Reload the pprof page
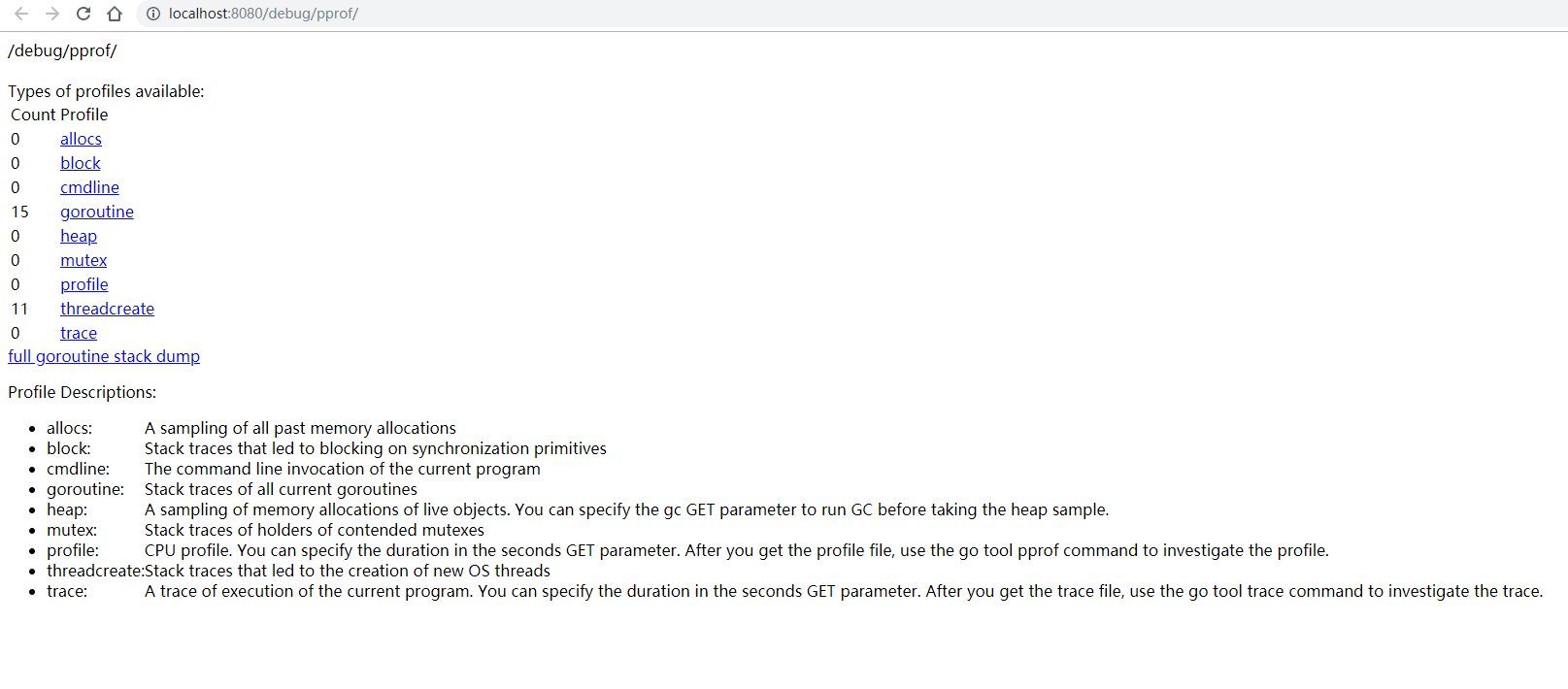Screen dimensions: 1568x689 (83, 14)
